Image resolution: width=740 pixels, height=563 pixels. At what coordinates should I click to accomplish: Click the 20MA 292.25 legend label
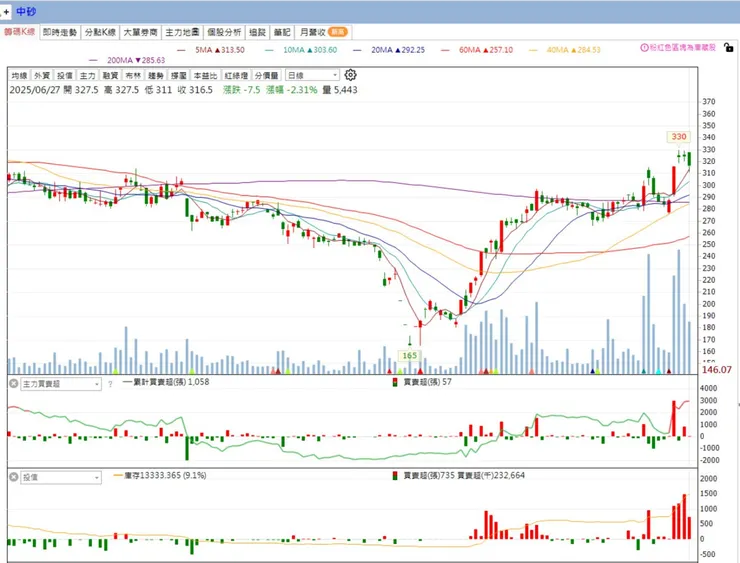tap(398, 50)
